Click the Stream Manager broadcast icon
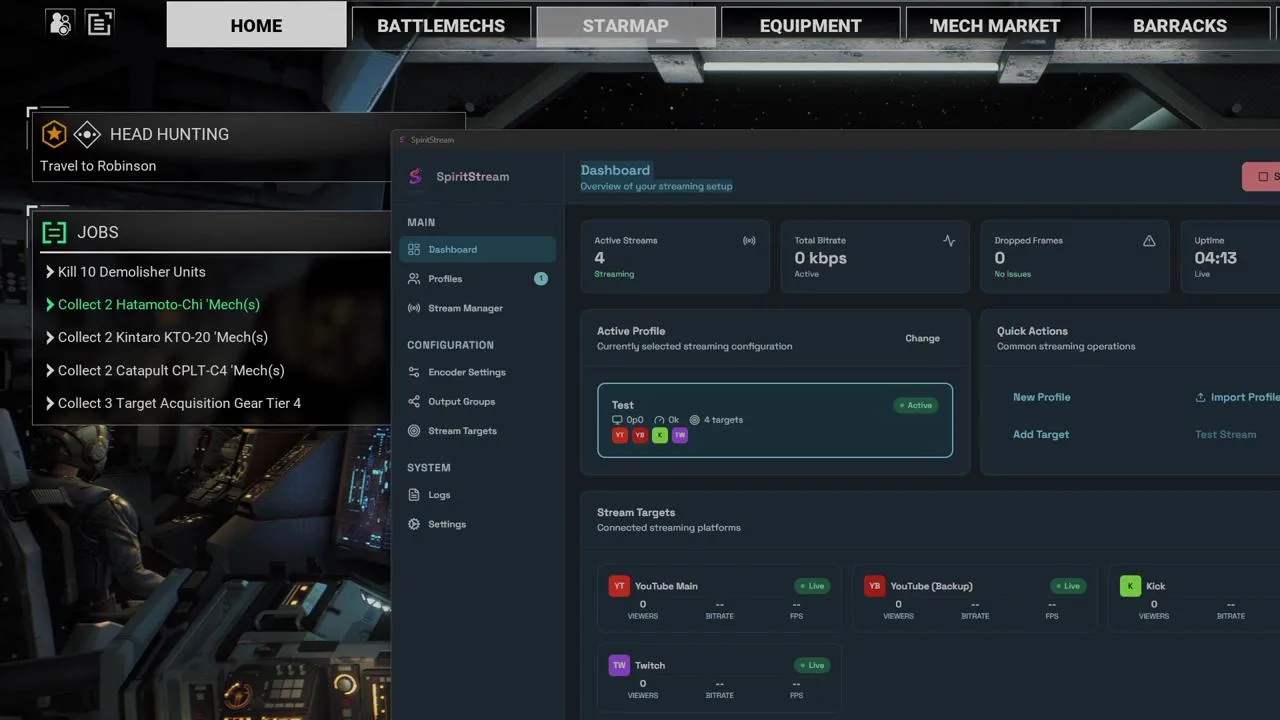 point(414,308)
